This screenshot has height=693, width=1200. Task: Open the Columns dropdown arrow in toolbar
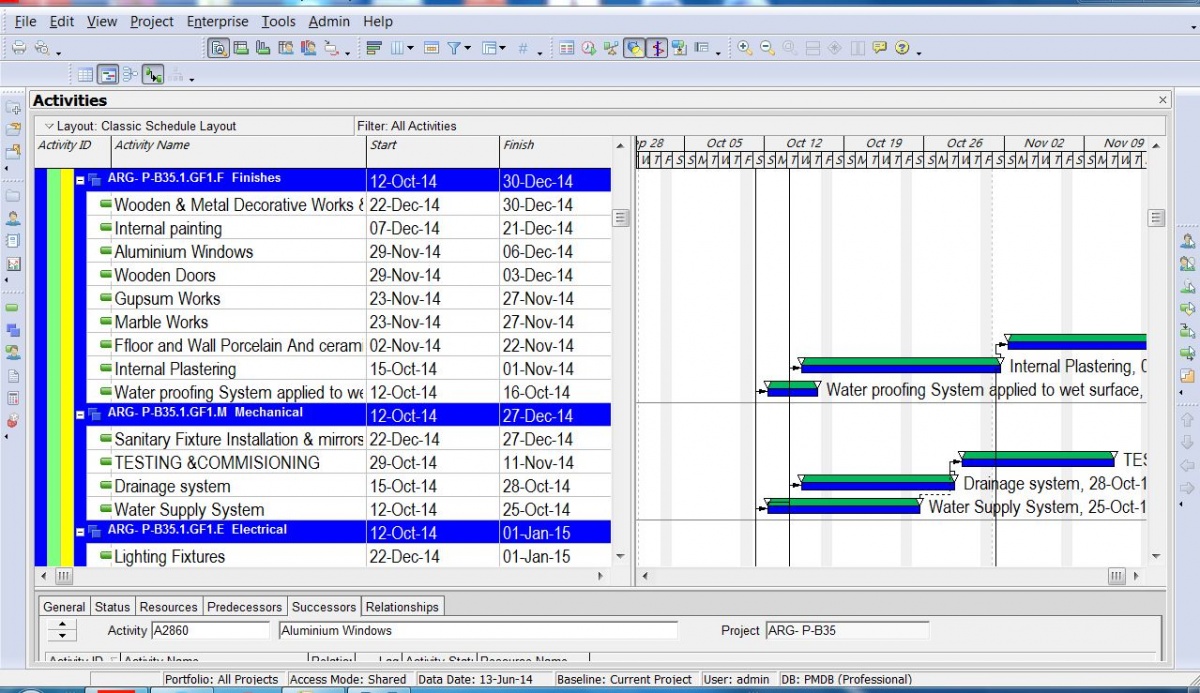tap(410, 48)
